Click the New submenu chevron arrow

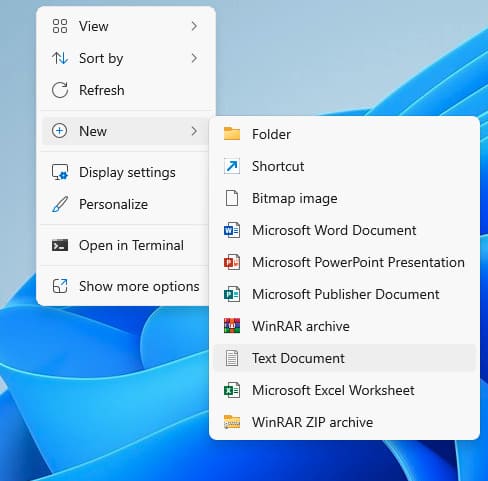click(x=194, y=131)
